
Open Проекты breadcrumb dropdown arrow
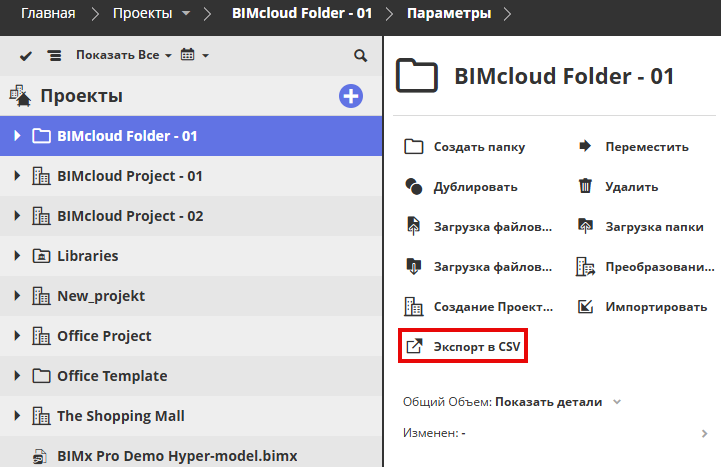click(x=186, y=13)
